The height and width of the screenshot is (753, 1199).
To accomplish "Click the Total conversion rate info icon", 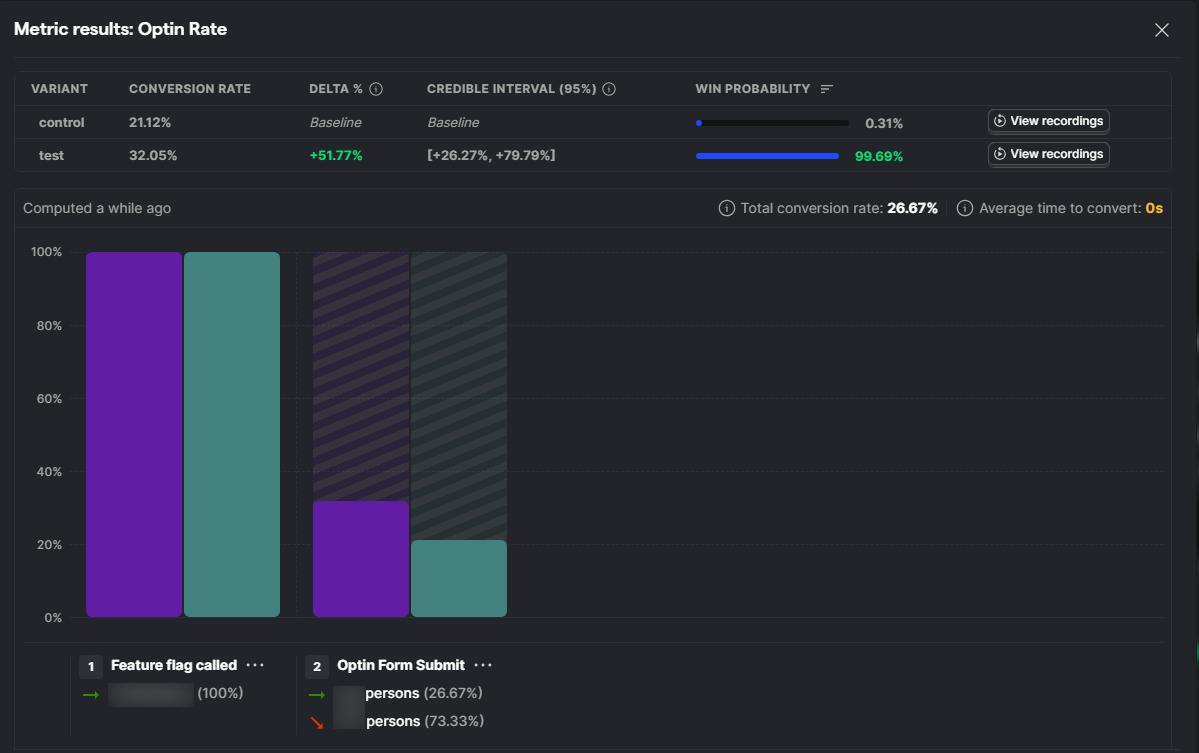I will tap(726, 208).
